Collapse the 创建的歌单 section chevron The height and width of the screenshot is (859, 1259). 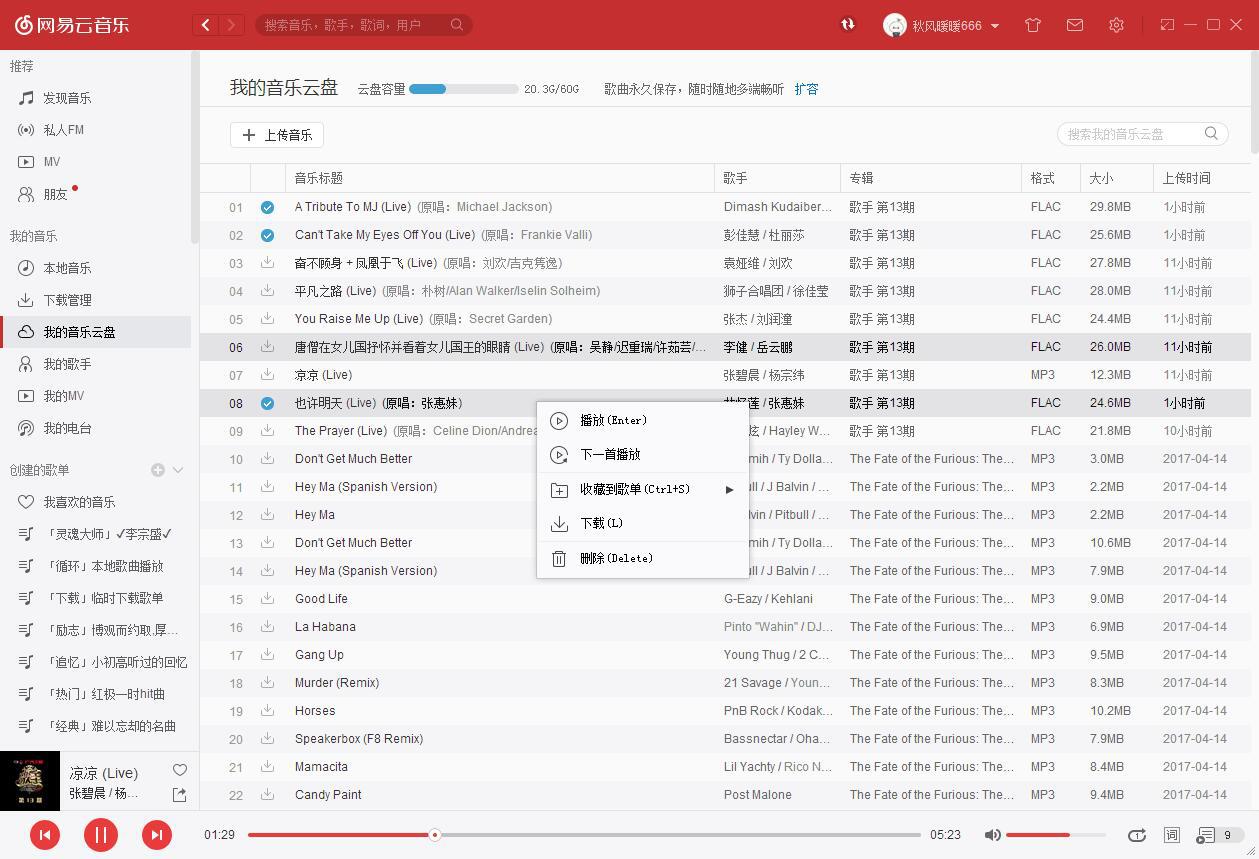pos(178,470)
